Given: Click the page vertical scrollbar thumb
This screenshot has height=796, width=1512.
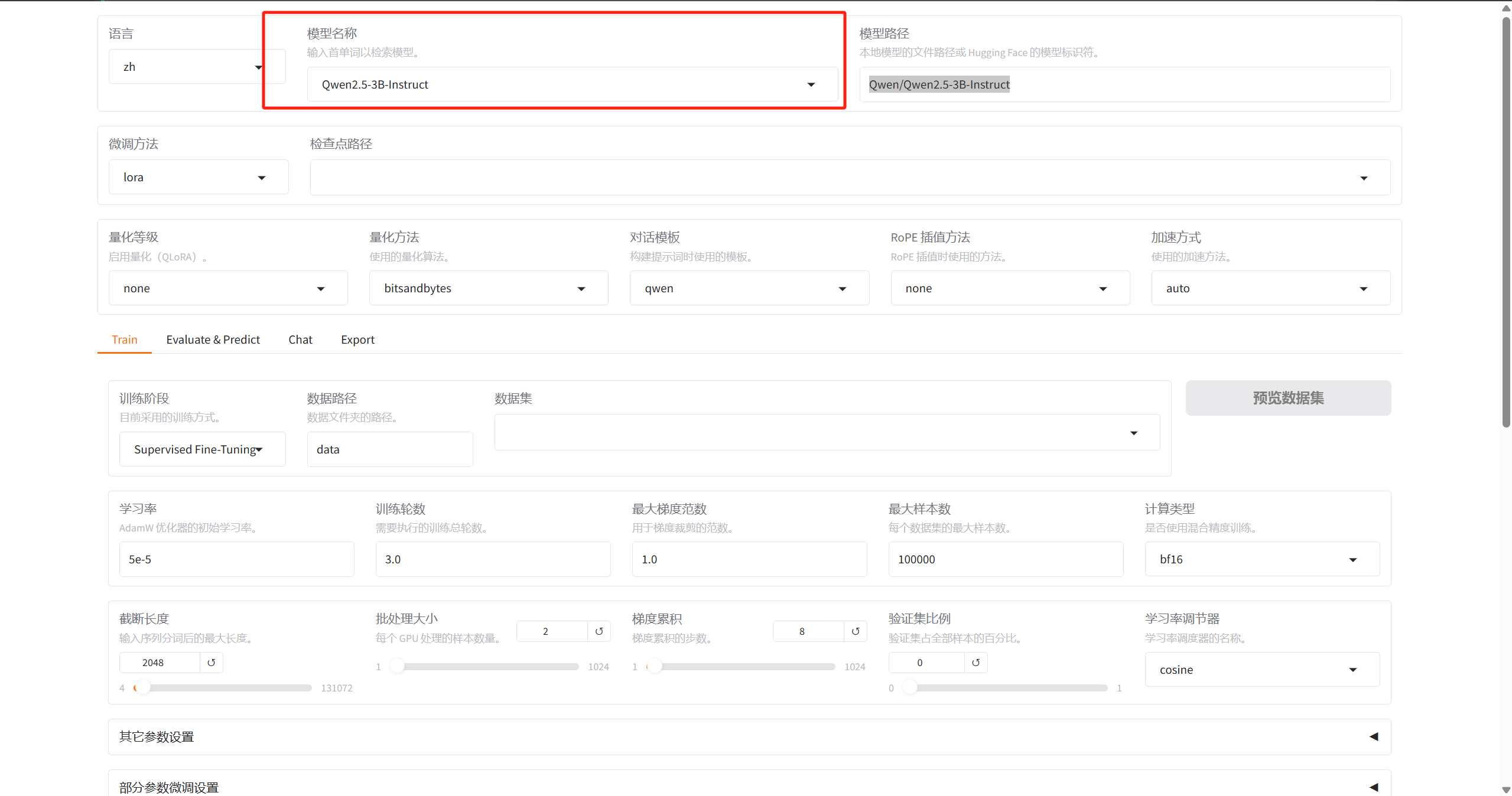Looking at the screenshot, I should 1507,221.
